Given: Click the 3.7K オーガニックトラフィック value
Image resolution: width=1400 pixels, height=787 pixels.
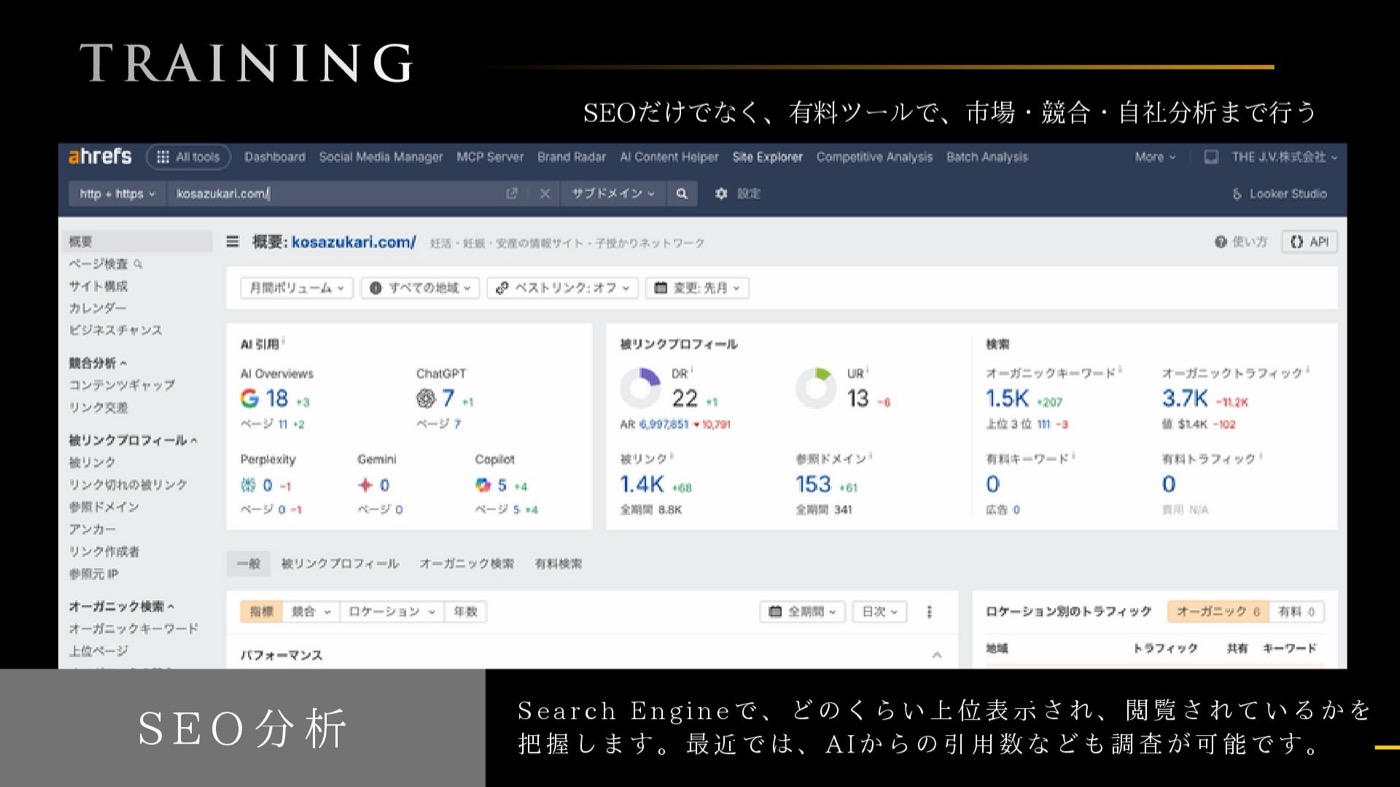Looking at the screenshot, I should (x=1185, y=398).
